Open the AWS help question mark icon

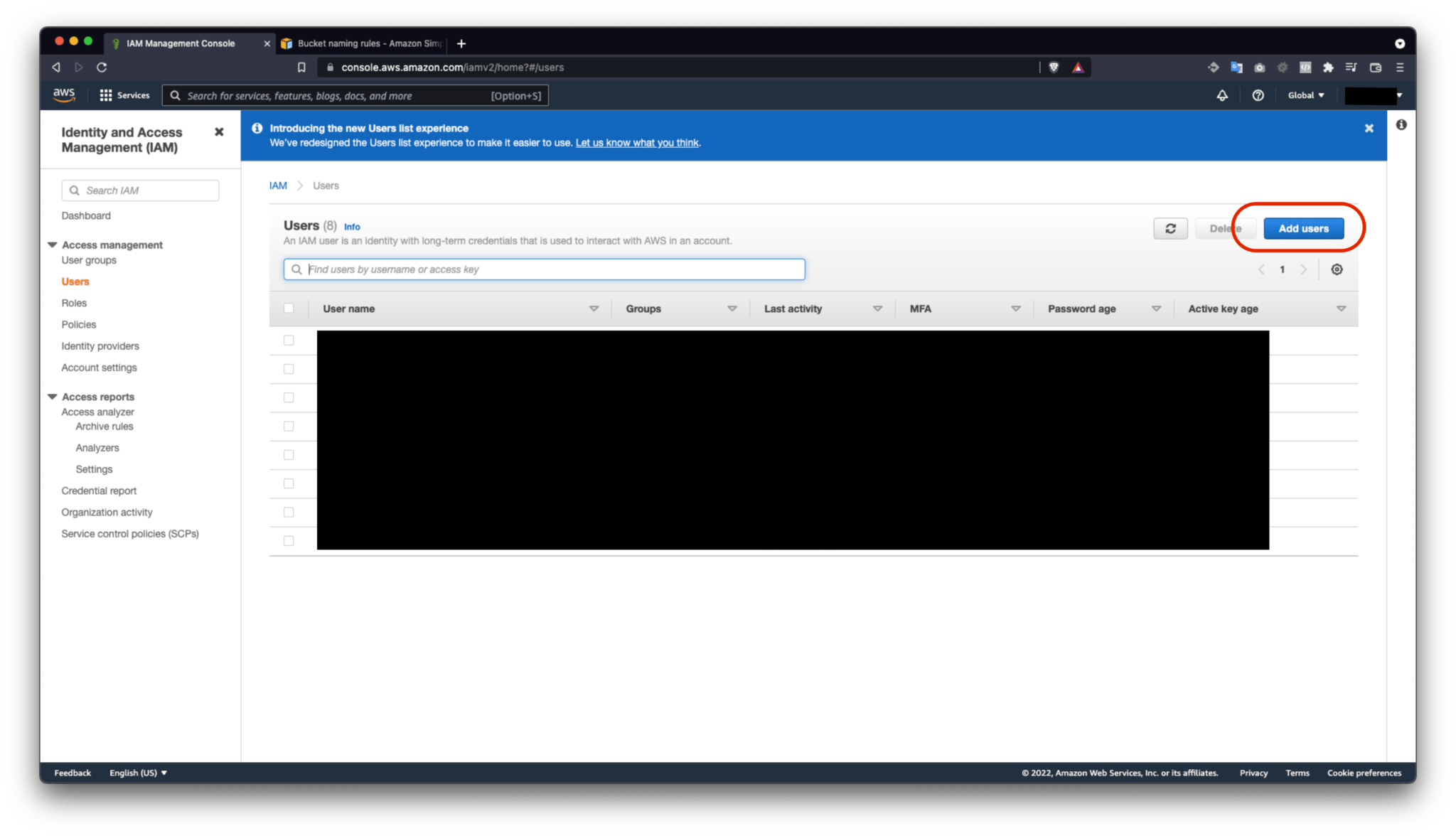pos(1258,95)
